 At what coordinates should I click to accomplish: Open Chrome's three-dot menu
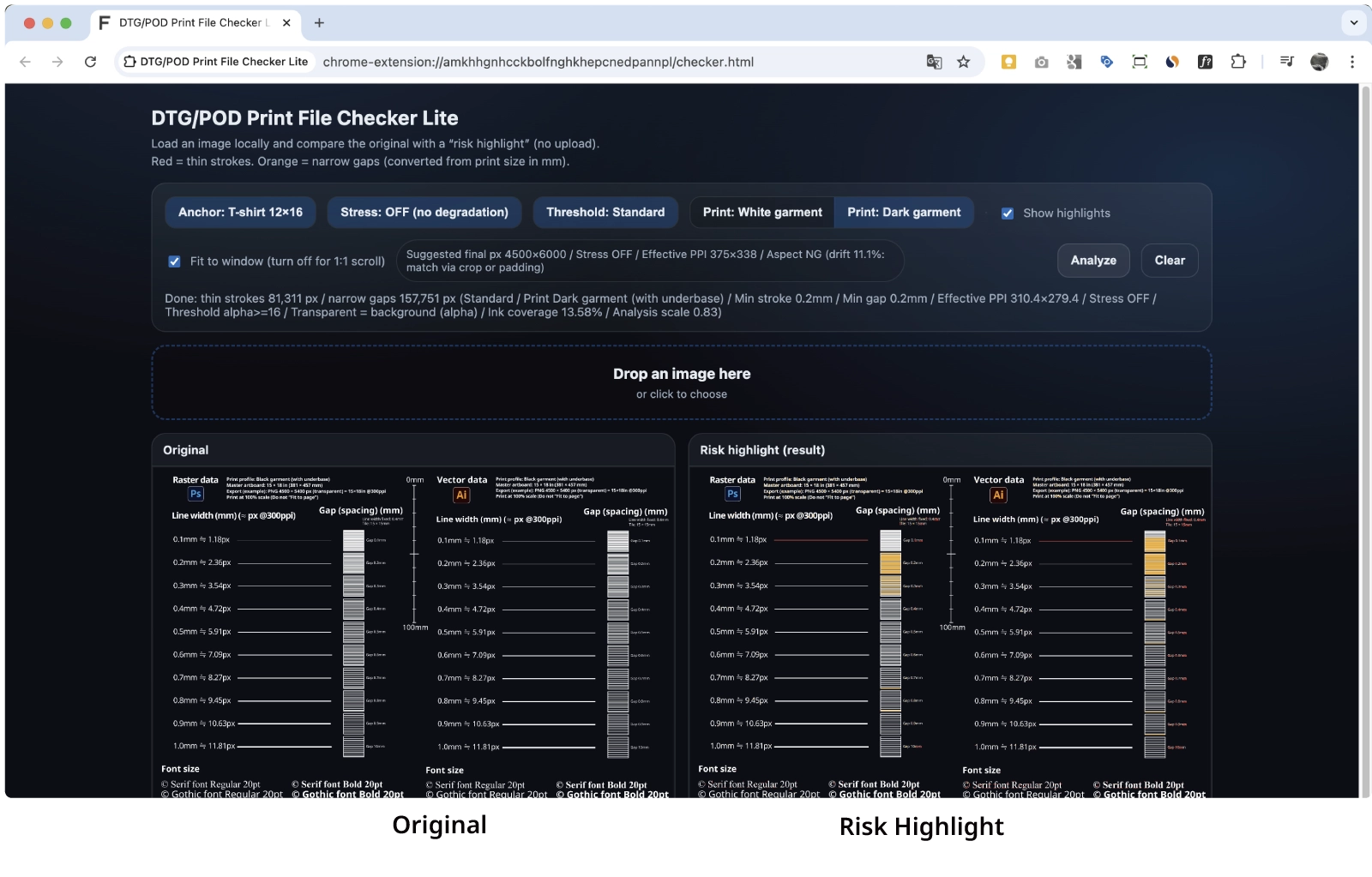(x=1352, y=62)
